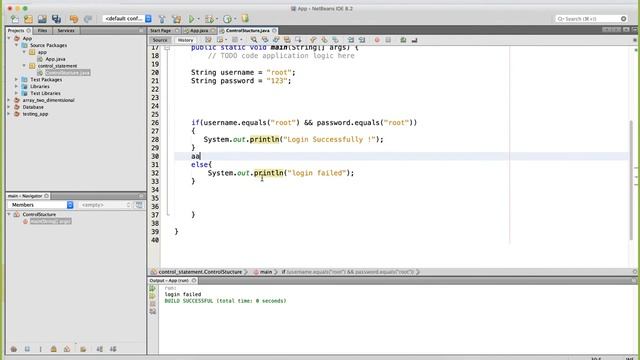Viewport: 640px width, 360px height.
Task: Click the Redo toolbar icon
Action: 88,19
